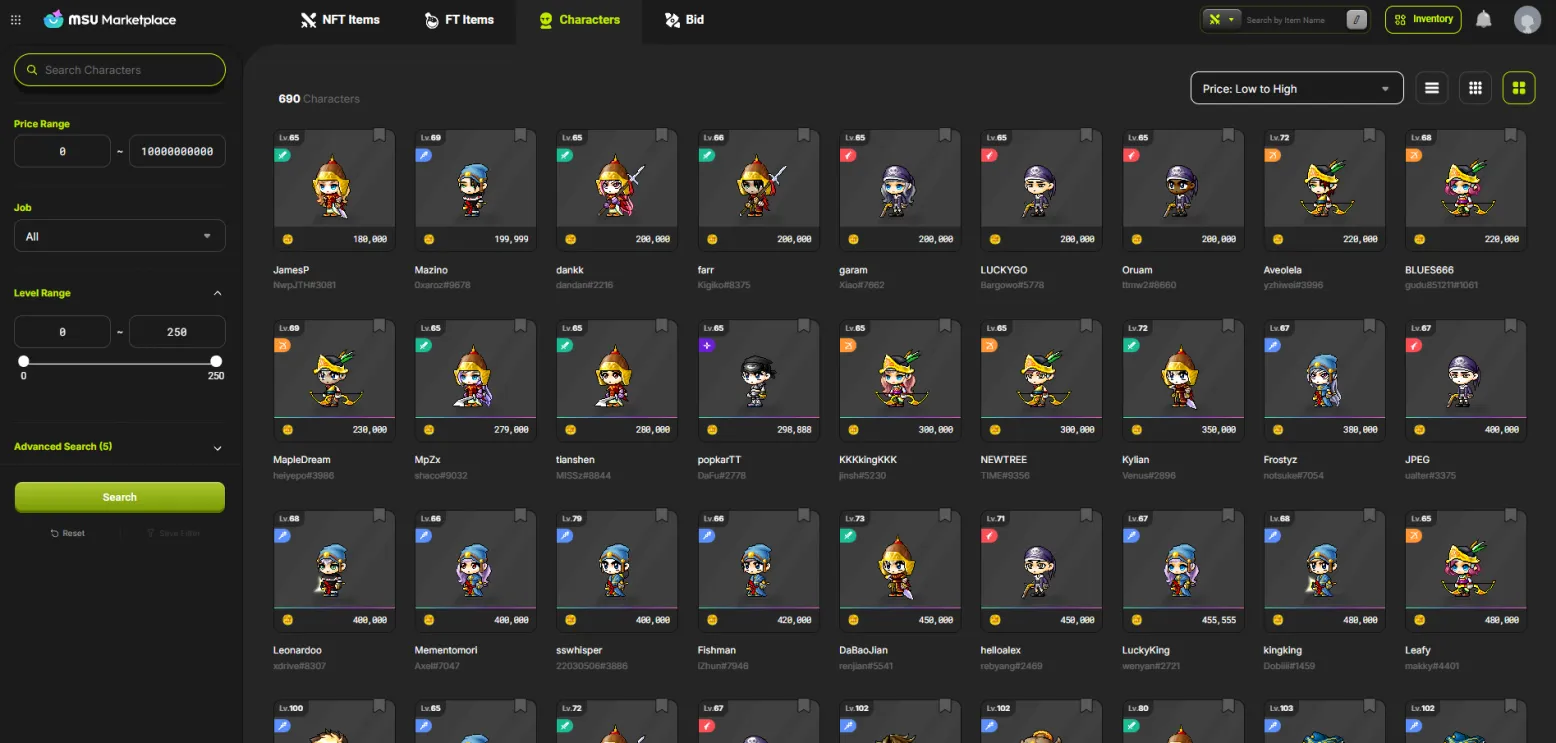Click the orange class badge on Aveolela card
The height and width of the screenshot is (743, 1556).
pyautogui.click(x=1272, y=155)
